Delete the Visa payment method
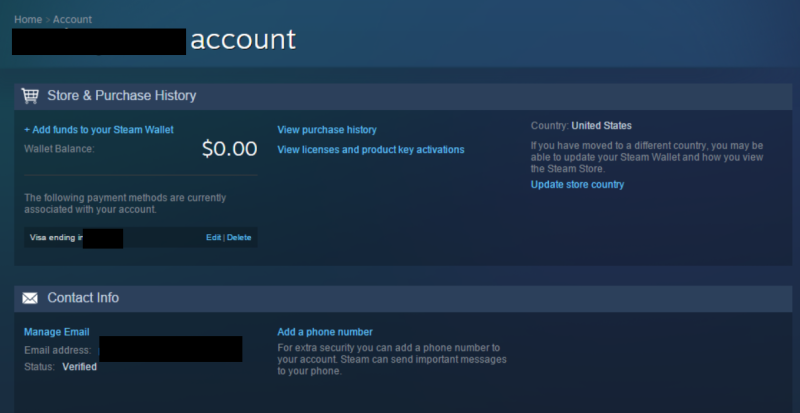The width and height of the screenshot is (800, 413). click(x=239, y=237)
